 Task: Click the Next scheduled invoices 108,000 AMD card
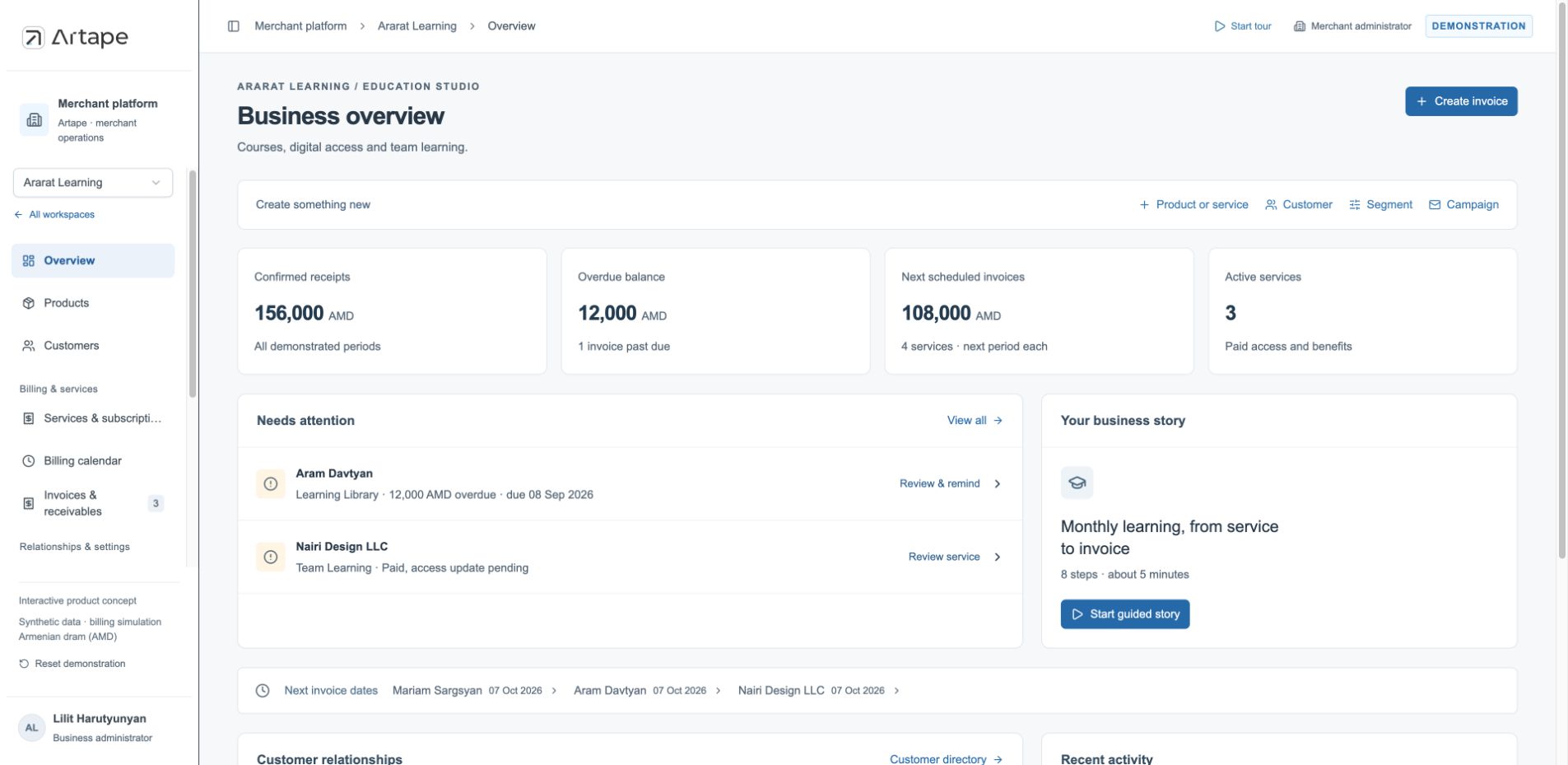(1039, 311)
